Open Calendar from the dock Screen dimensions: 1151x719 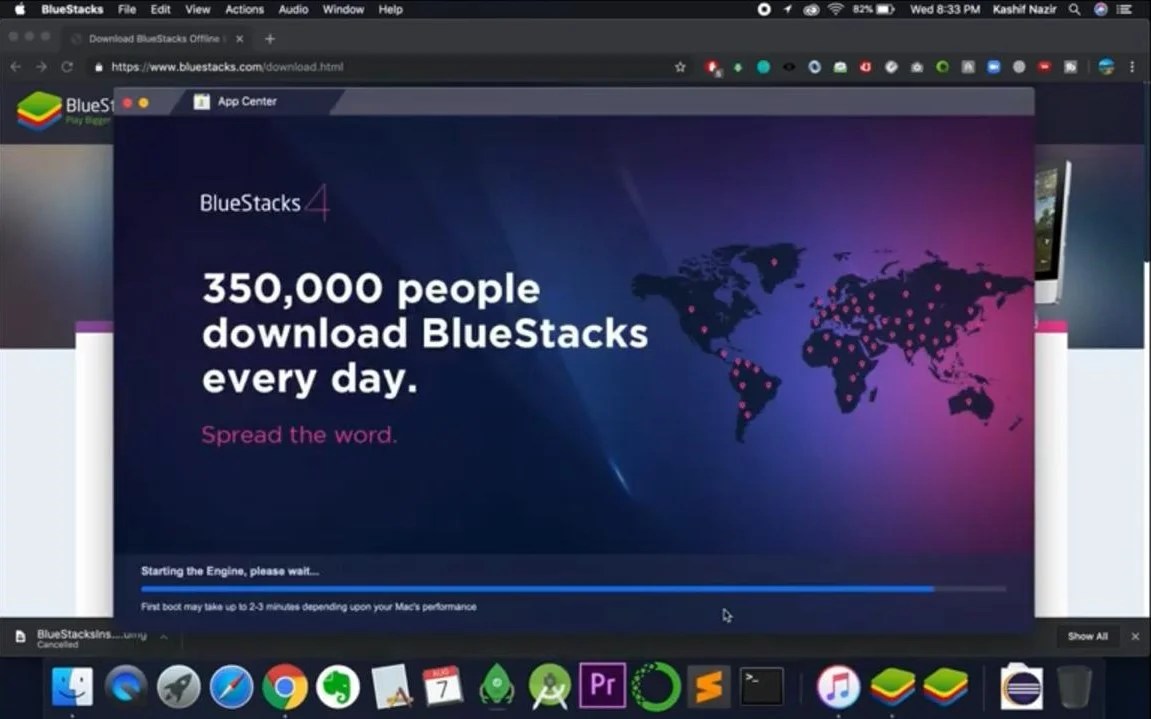[x=443, y=686]
